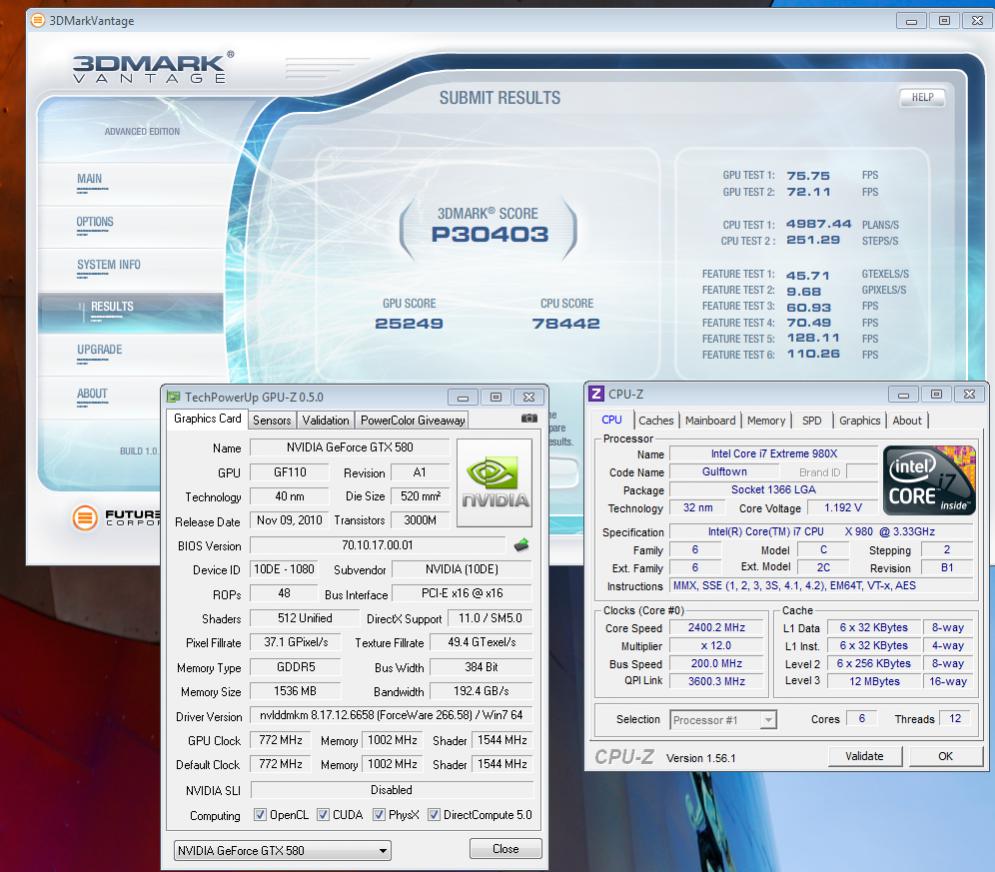Click the Intel Core i7 logo in CPU-Z
This screenshot has width=995, height=872.
929,480
